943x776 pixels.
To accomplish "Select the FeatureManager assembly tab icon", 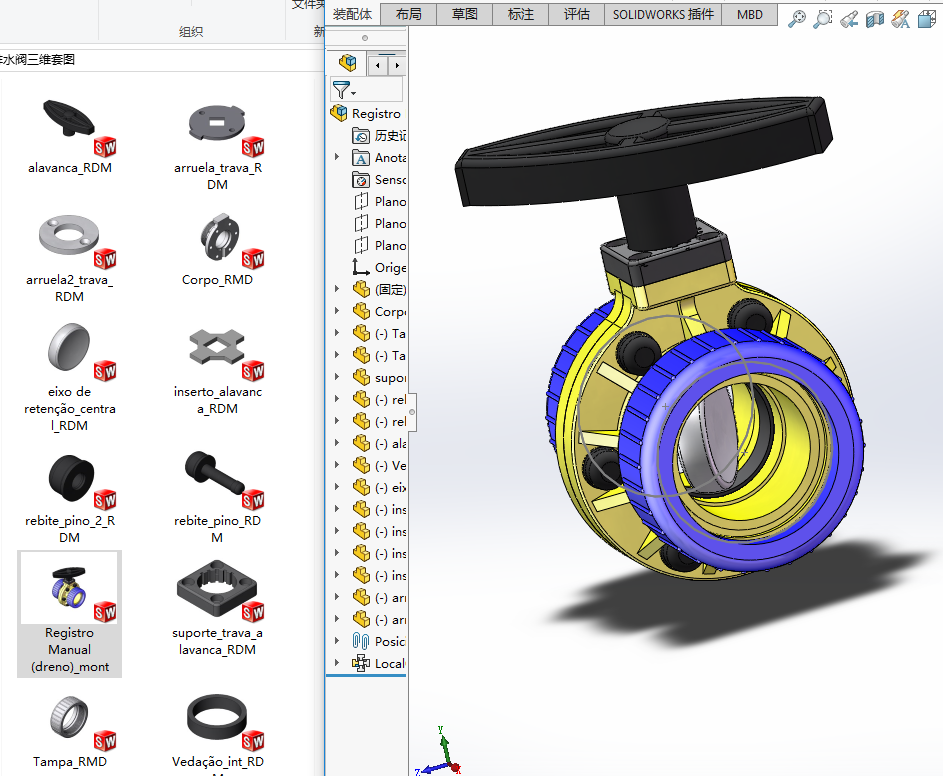I will coord(347,64).
